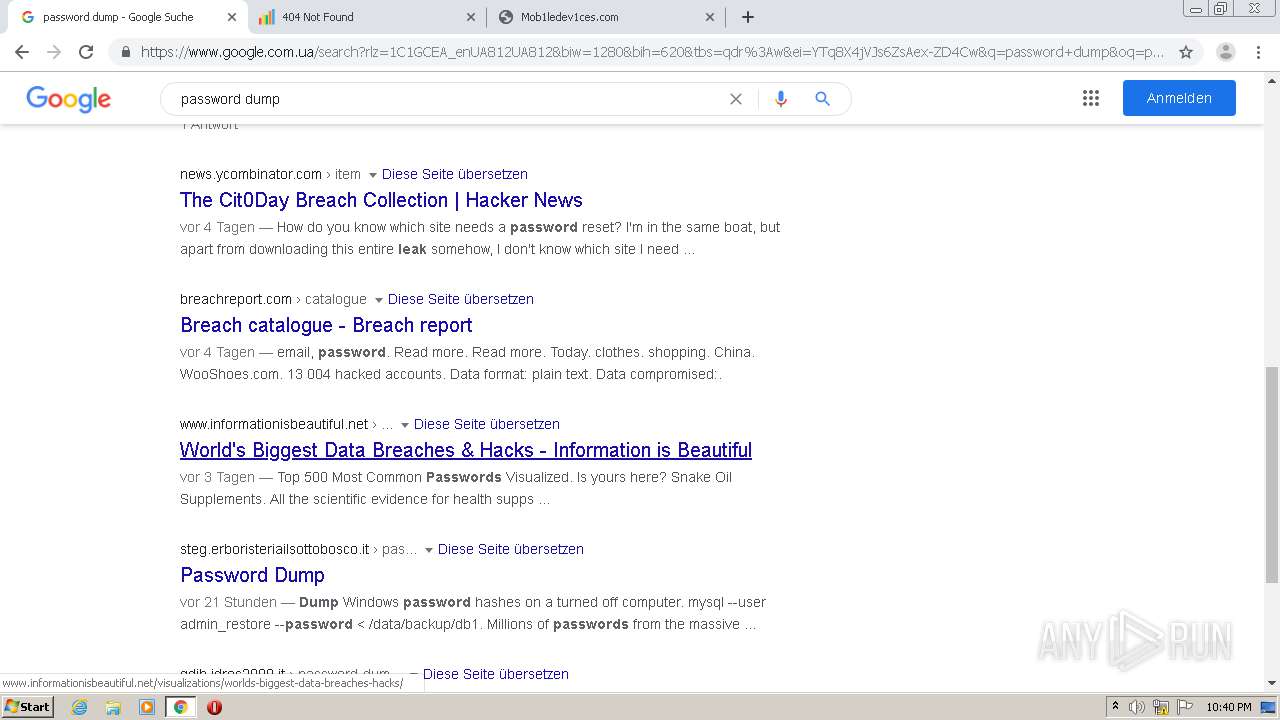Expand dropdown next to informationisbeautiful.net
The height and width of the screenshot is (720, 1280).
coord(405,425)
